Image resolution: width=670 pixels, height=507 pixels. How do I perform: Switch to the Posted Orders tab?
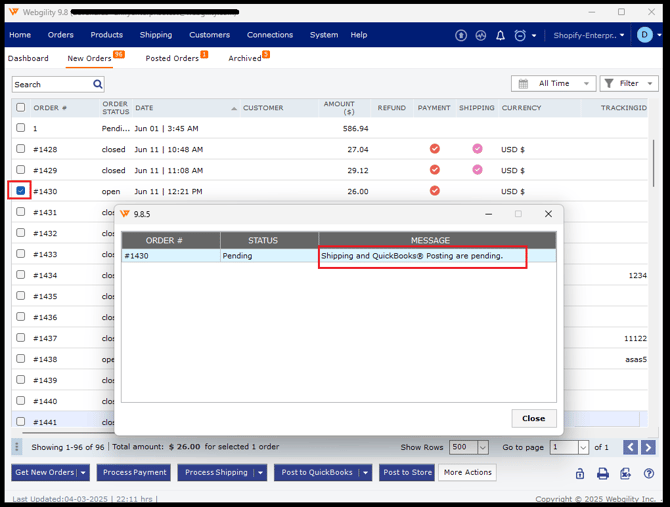click(x=172, y=58)
